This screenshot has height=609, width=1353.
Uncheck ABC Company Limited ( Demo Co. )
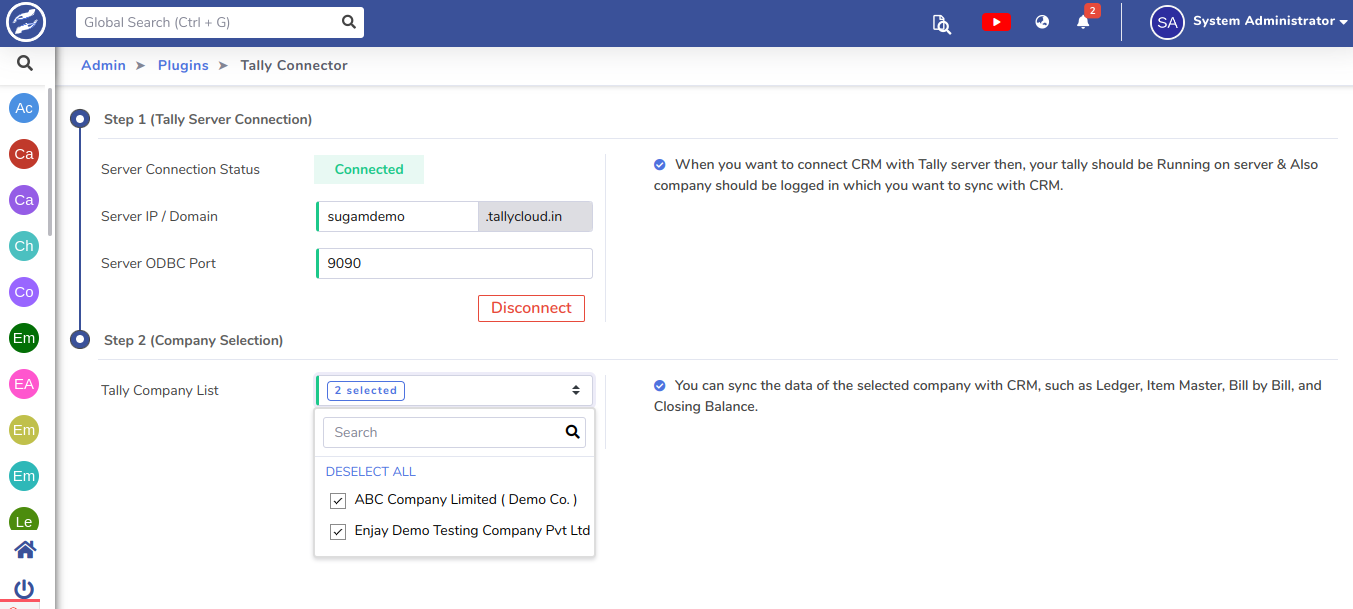337,500
